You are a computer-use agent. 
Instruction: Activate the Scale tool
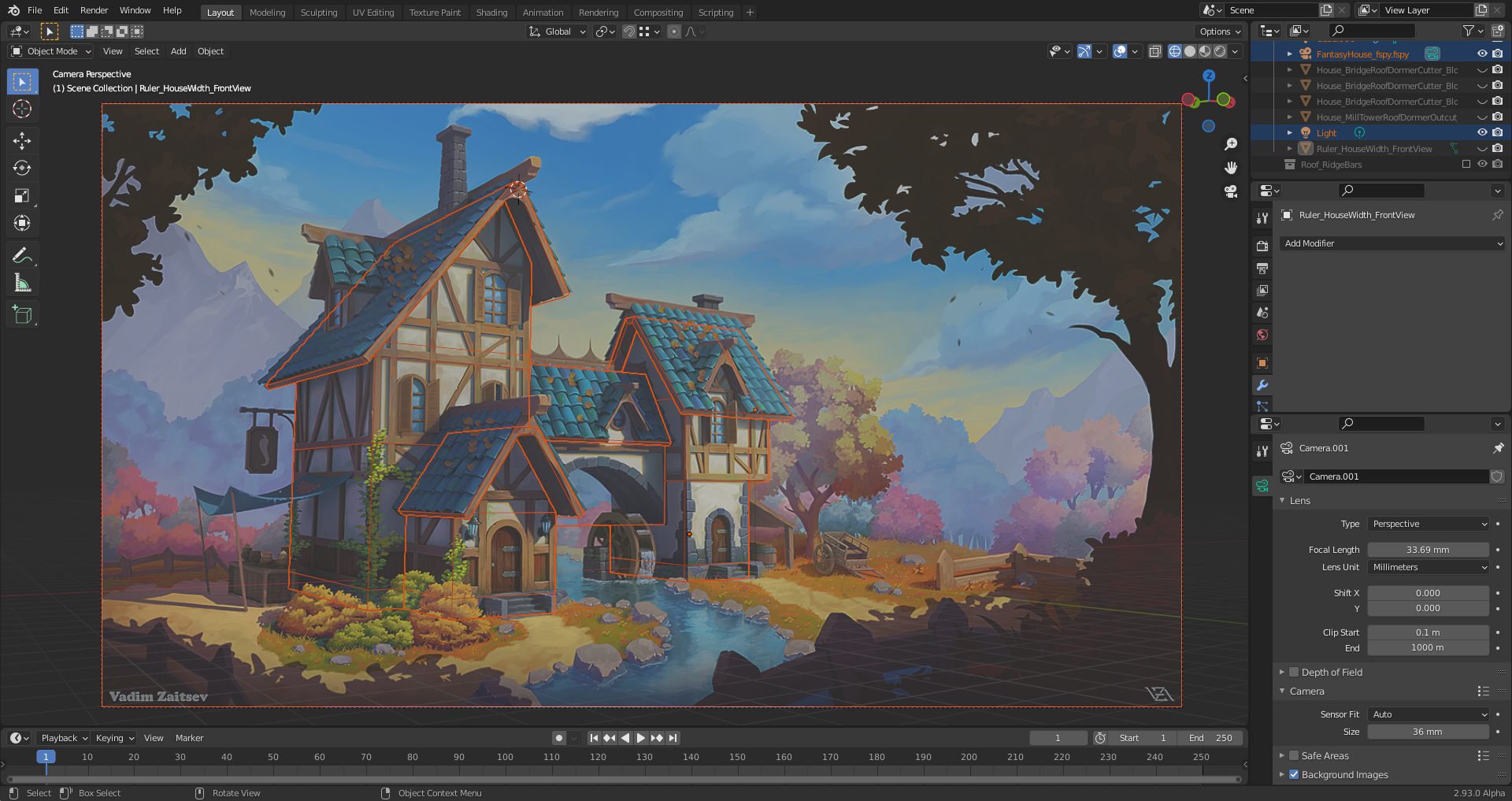coord(22,195)
